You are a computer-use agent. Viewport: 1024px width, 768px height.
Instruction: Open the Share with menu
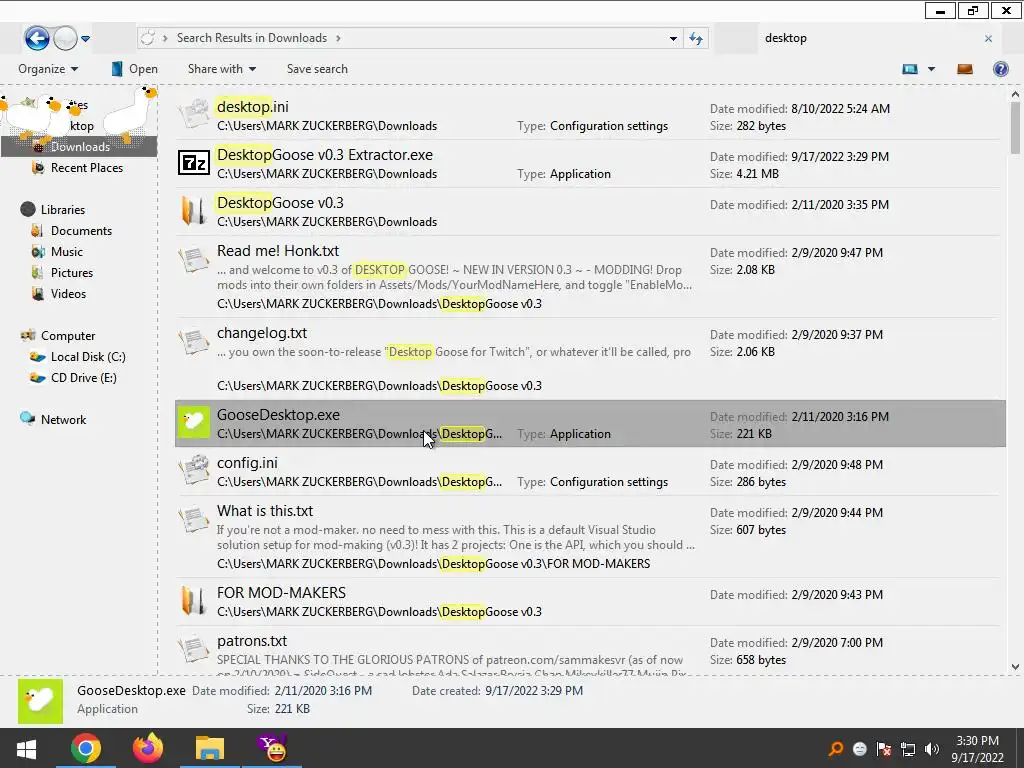coord(221,69)
